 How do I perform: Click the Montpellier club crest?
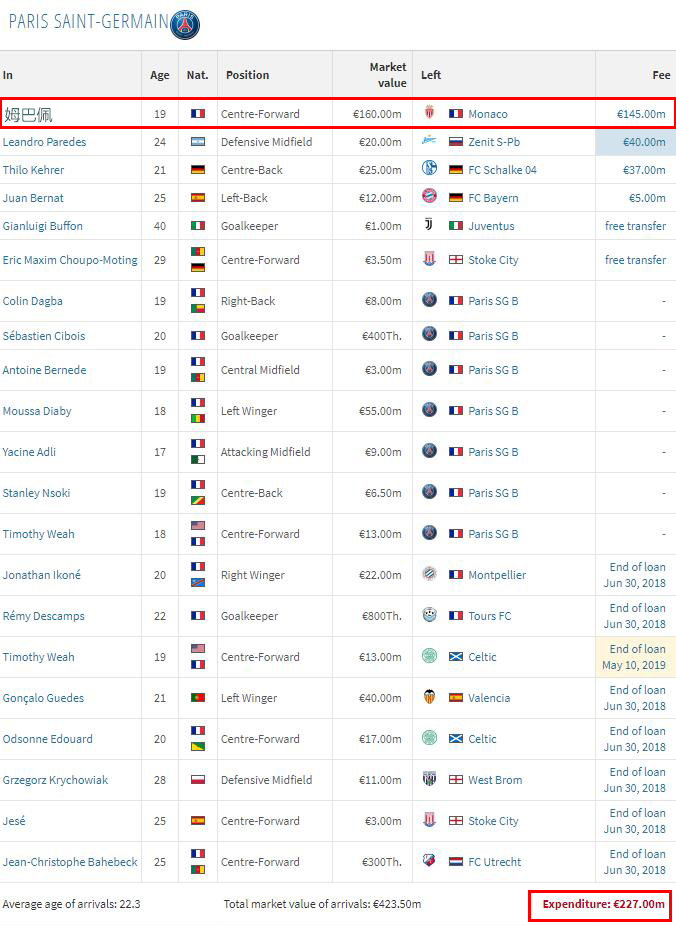430,575
